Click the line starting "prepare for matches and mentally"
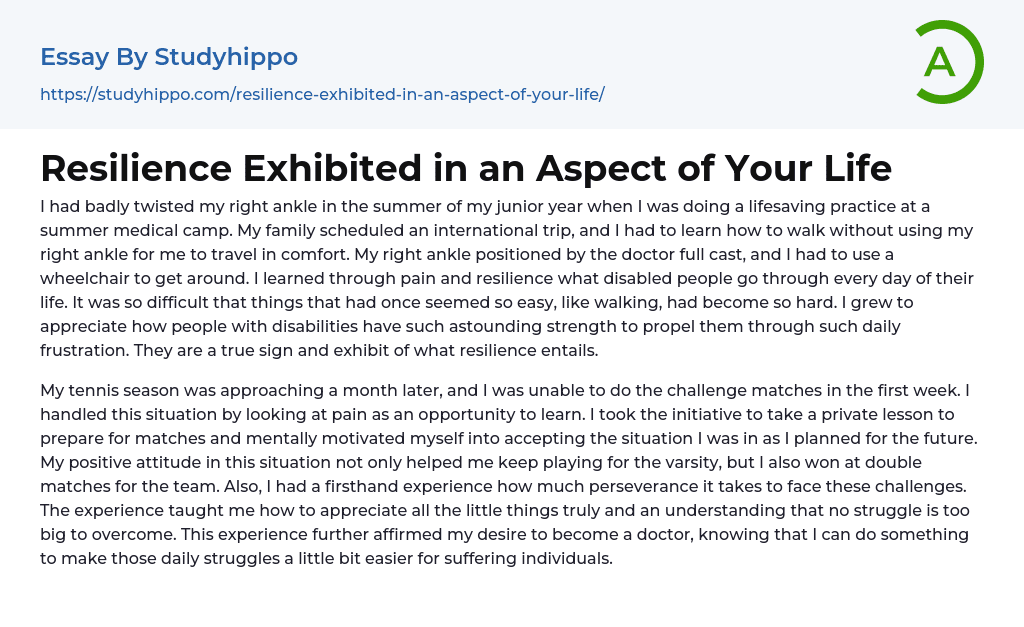The height and width of the screenshot is (627, 1024). [x=509, y=438]
